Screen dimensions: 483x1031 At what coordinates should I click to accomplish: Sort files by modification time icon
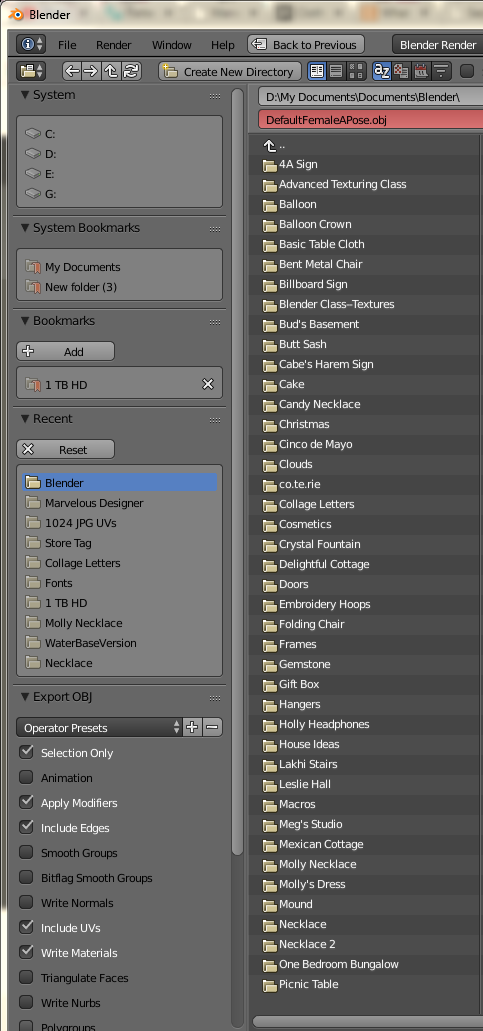421,71
